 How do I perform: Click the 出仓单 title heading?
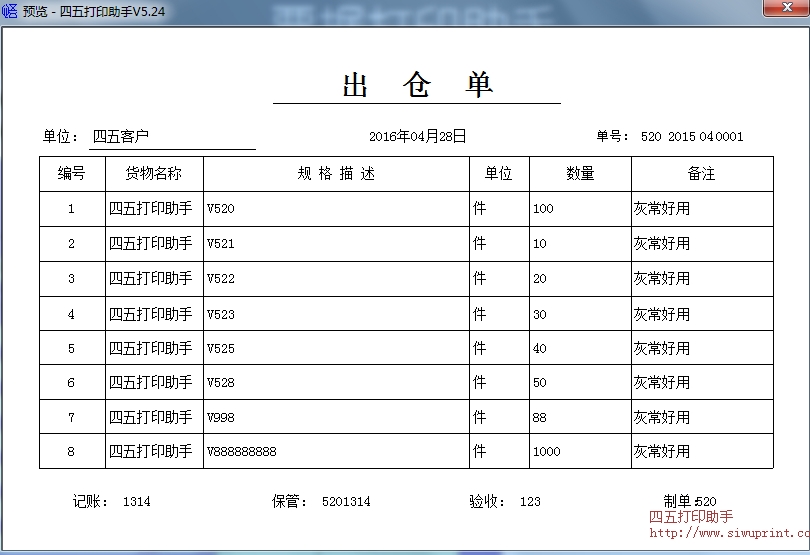(417, 85)
